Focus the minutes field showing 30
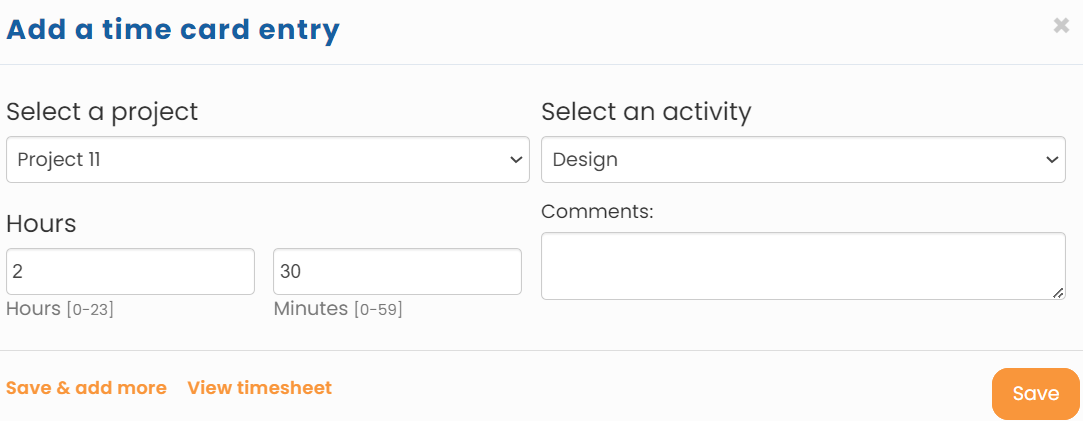The width and height of the screenshot is (1083, 421). (x=397, y=272)
